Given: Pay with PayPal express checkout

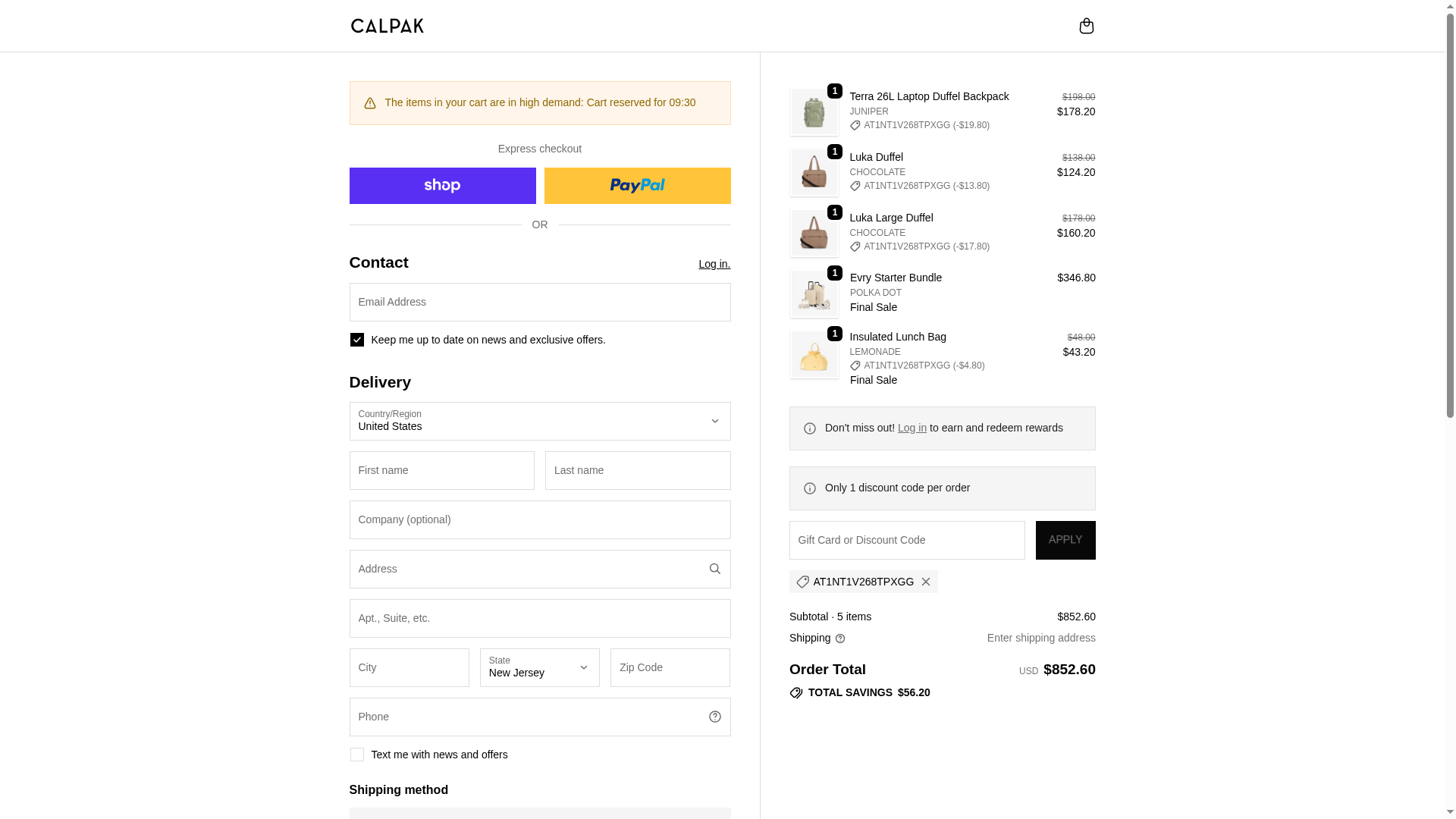Looking at the screenshot, I should point(637,186).
